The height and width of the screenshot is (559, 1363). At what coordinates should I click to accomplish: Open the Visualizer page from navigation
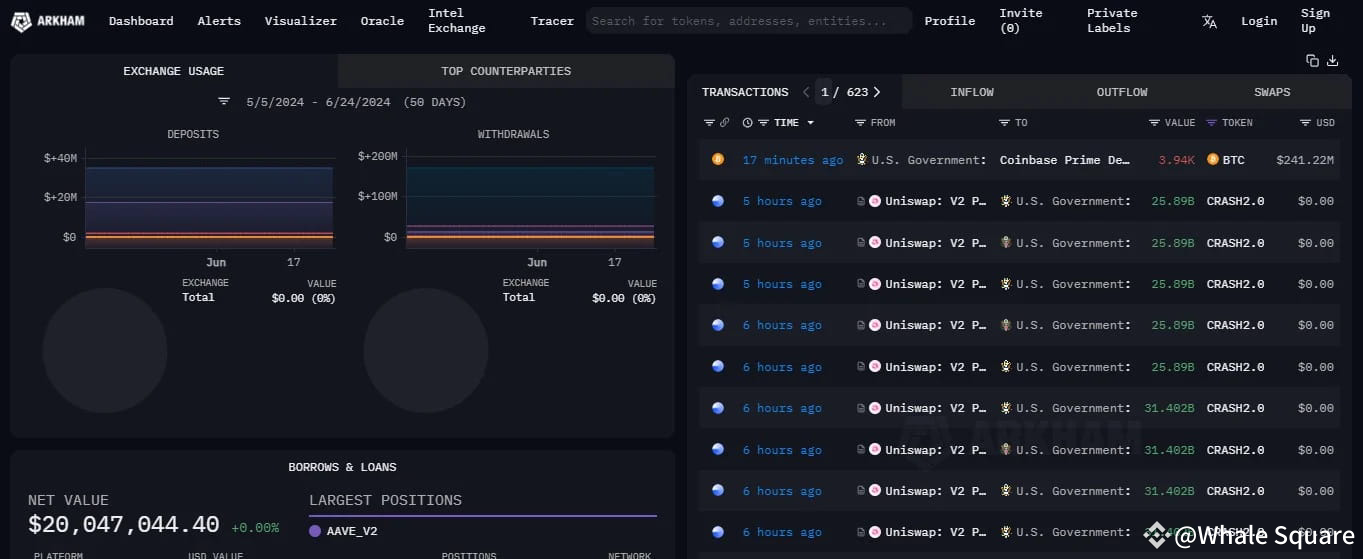(300, 21)
